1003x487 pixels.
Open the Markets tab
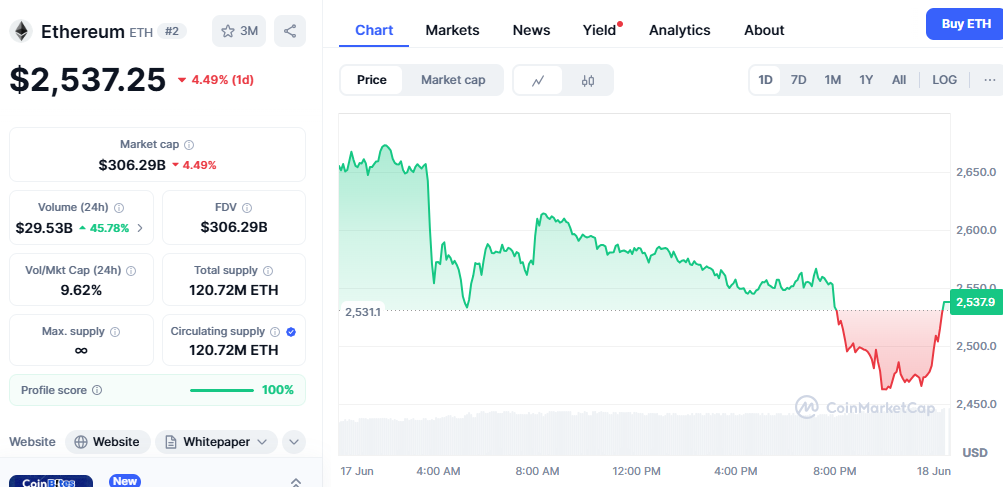452,30
